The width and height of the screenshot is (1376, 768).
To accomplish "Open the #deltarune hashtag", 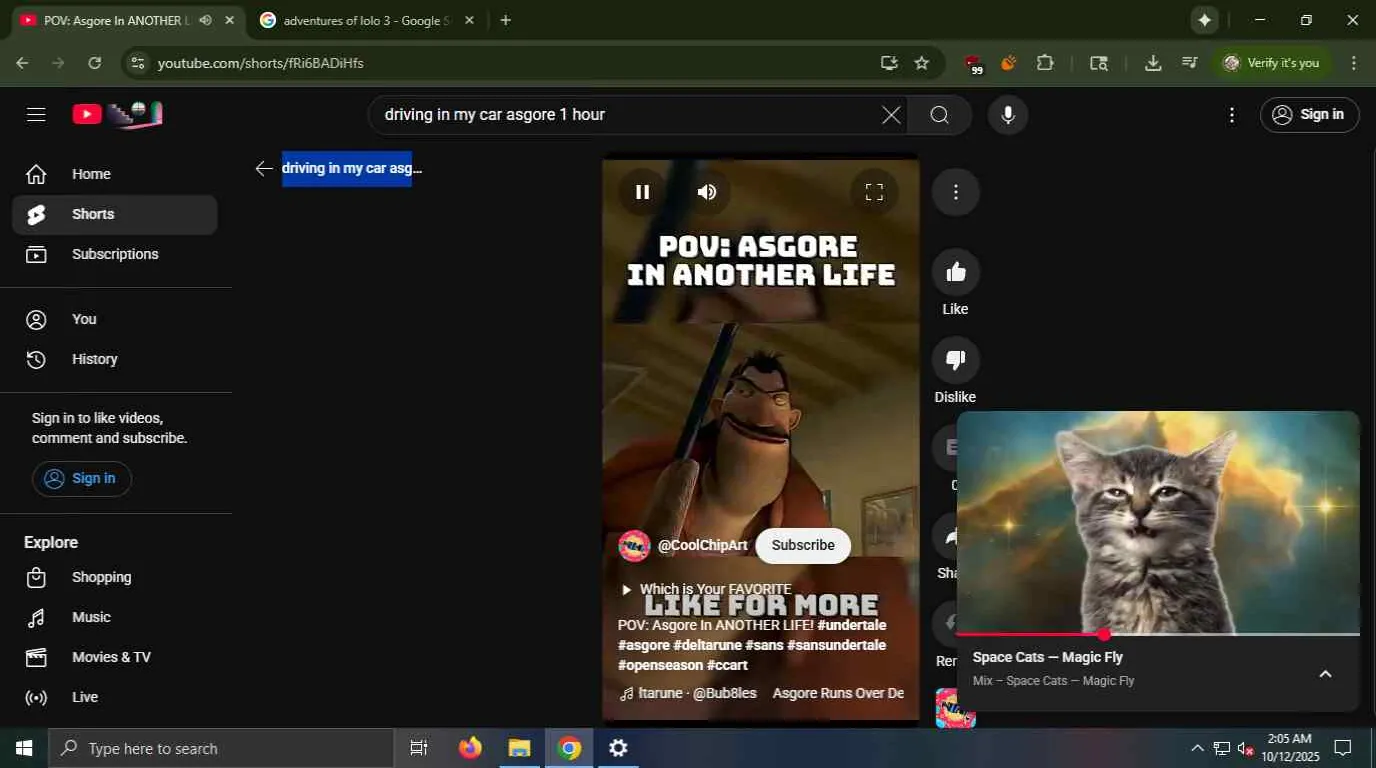I will tap(707, 645).
